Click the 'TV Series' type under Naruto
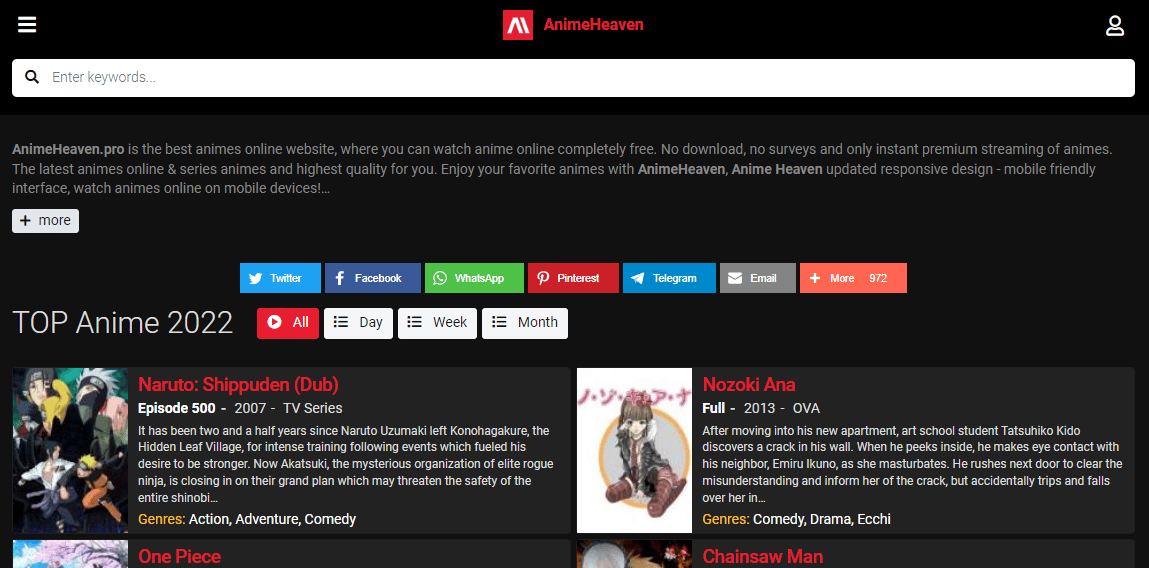The height and width of the screenshot is (568, 1149). 313,408
